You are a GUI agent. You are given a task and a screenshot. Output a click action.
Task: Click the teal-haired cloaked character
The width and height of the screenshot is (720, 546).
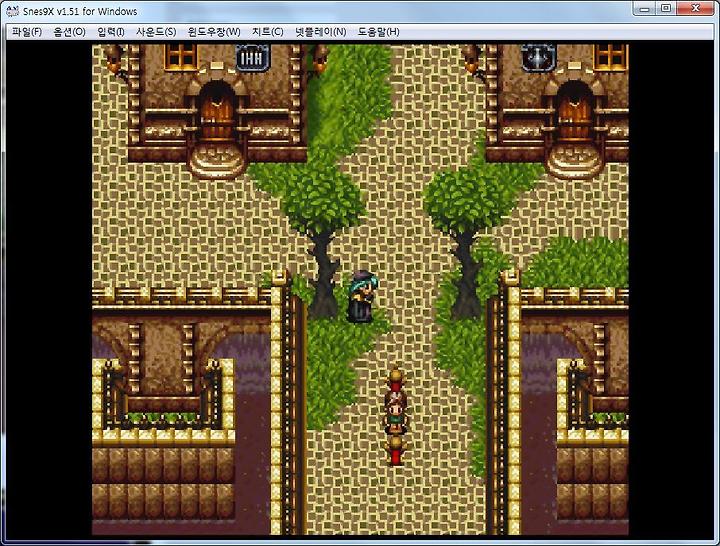pos(363,296)
